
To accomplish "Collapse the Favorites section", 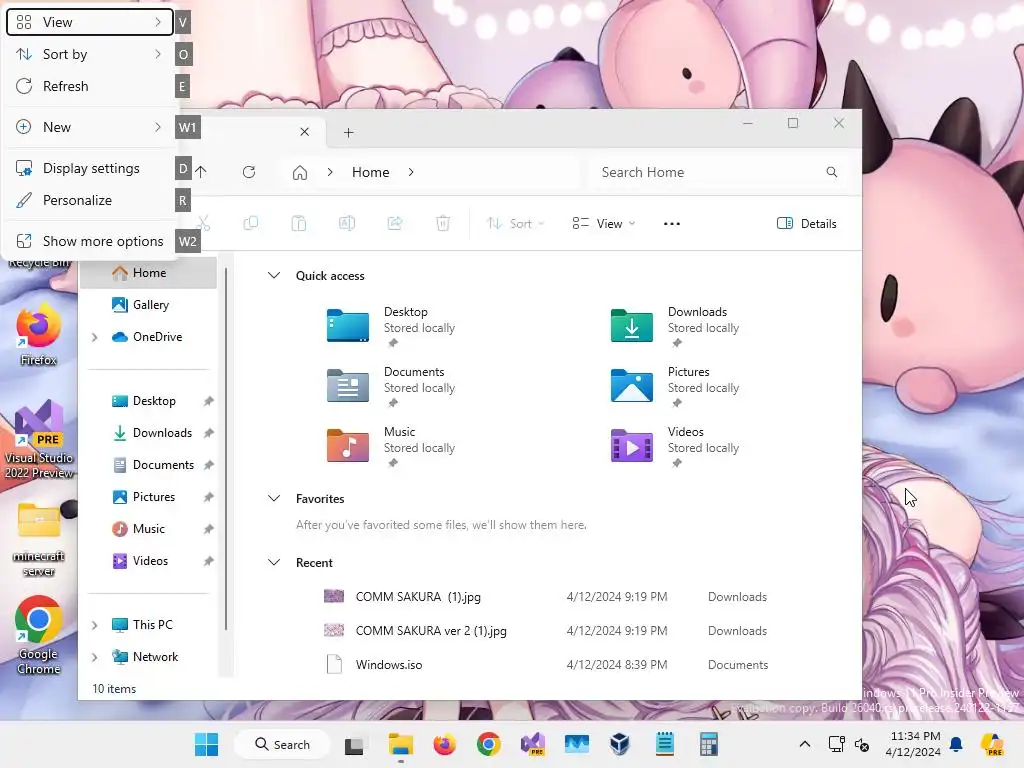I will (x=274, y=498).
